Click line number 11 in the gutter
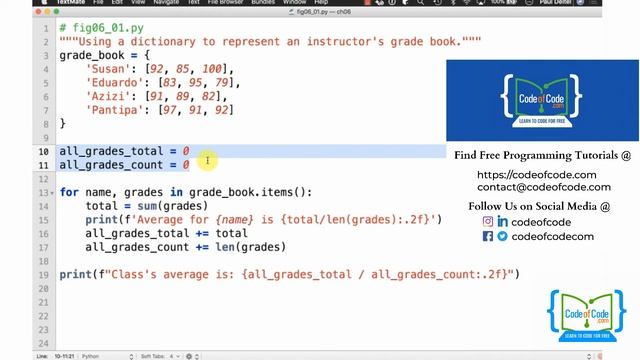 (44, 166)
